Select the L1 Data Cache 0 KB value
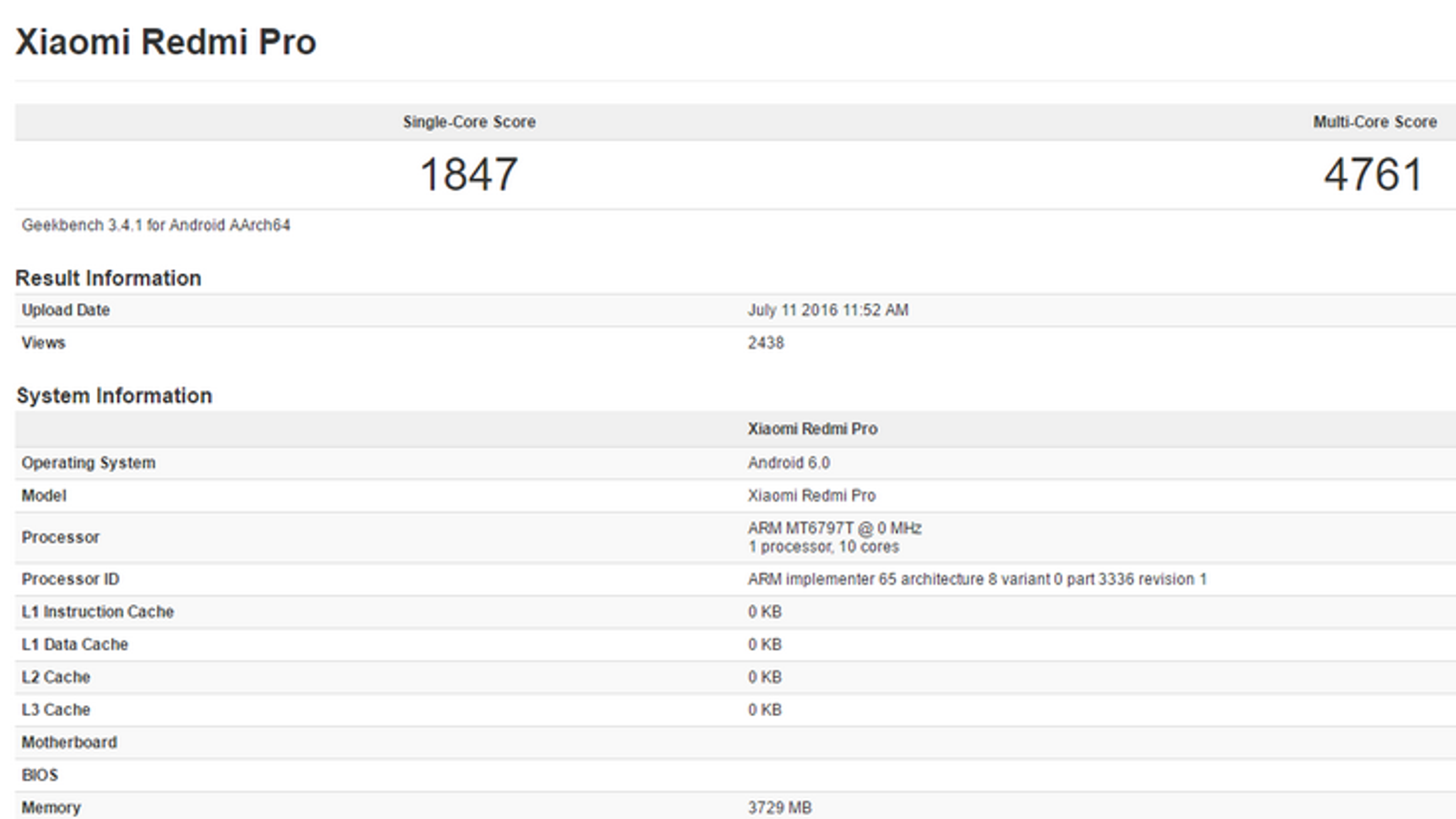The height and width of the screenshot is (819, 1456). click(x=764, y=645)
